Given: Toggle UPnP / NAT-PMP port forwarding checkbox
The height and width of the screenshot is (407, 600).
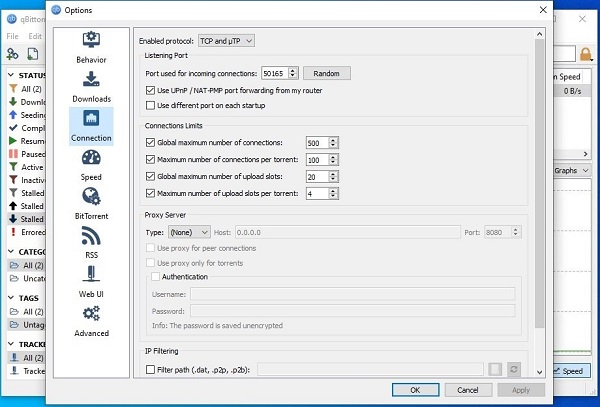Looking at the screenshot, I should [x=150, y=91].
